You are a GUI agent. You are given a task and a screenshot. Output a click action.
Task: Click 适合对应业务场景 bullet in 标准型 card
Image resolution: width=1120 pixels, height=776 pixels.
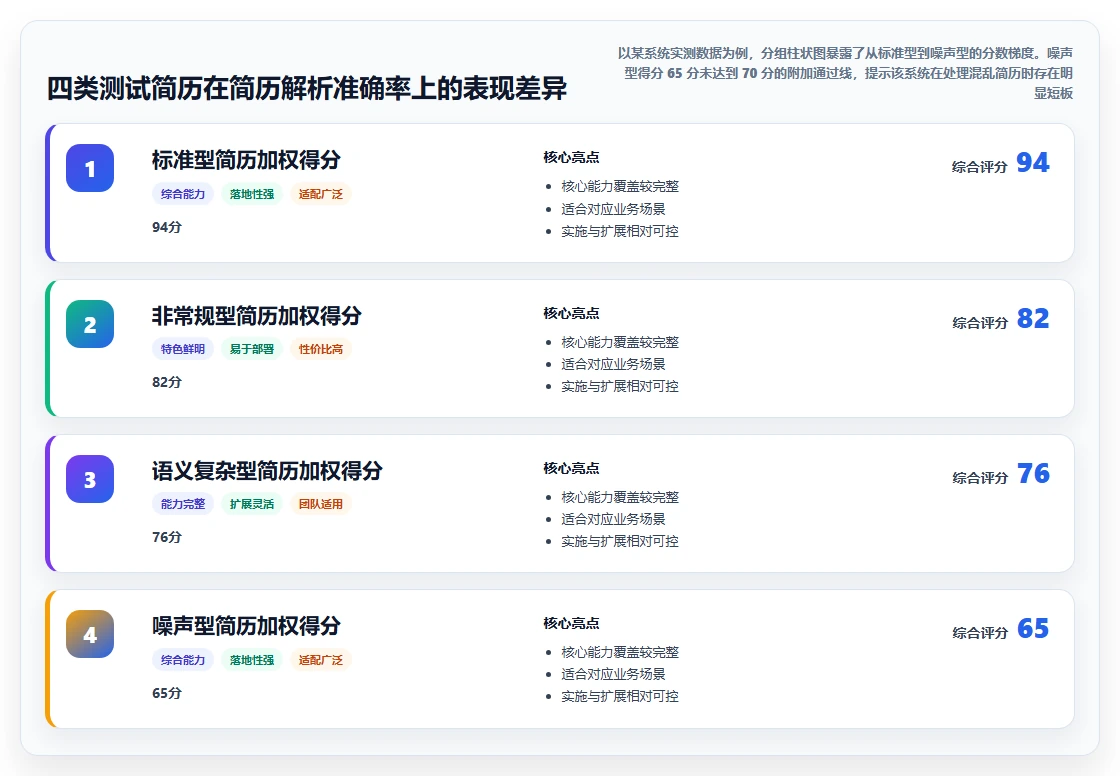click(614, 209)
